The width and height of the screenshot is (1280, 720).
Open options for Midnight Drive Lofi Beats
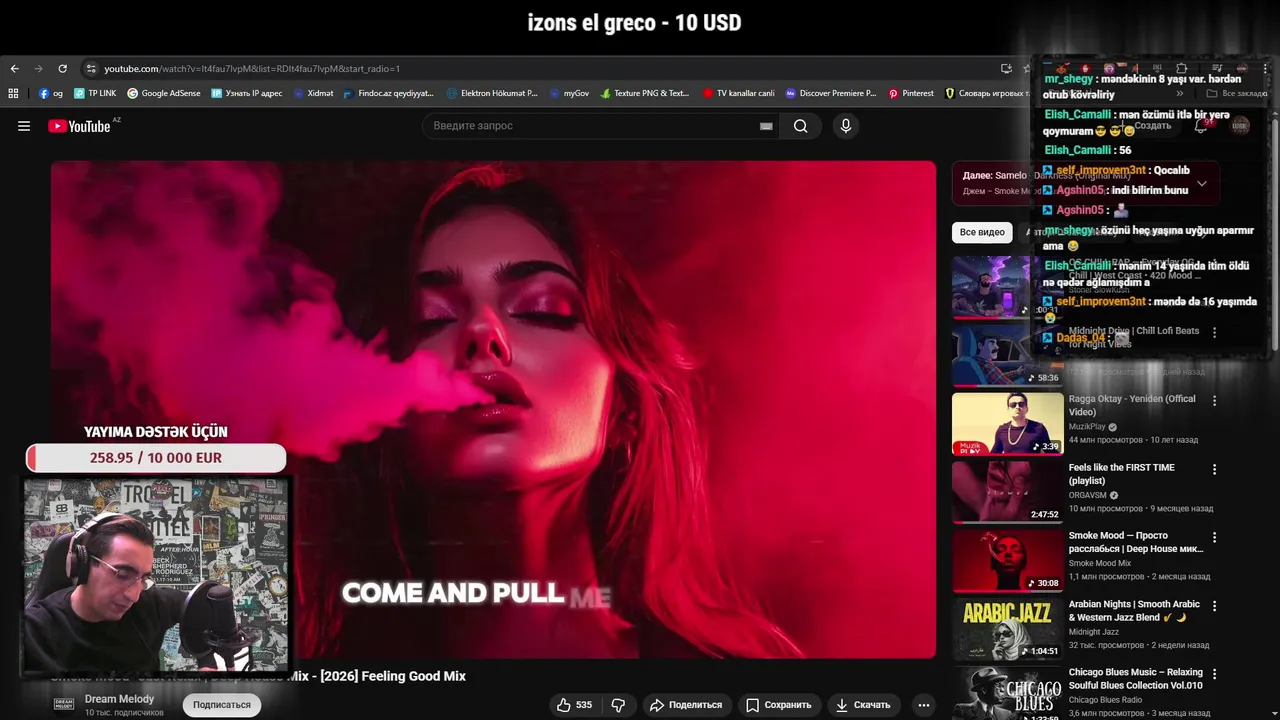click(x=1215, y=332)
